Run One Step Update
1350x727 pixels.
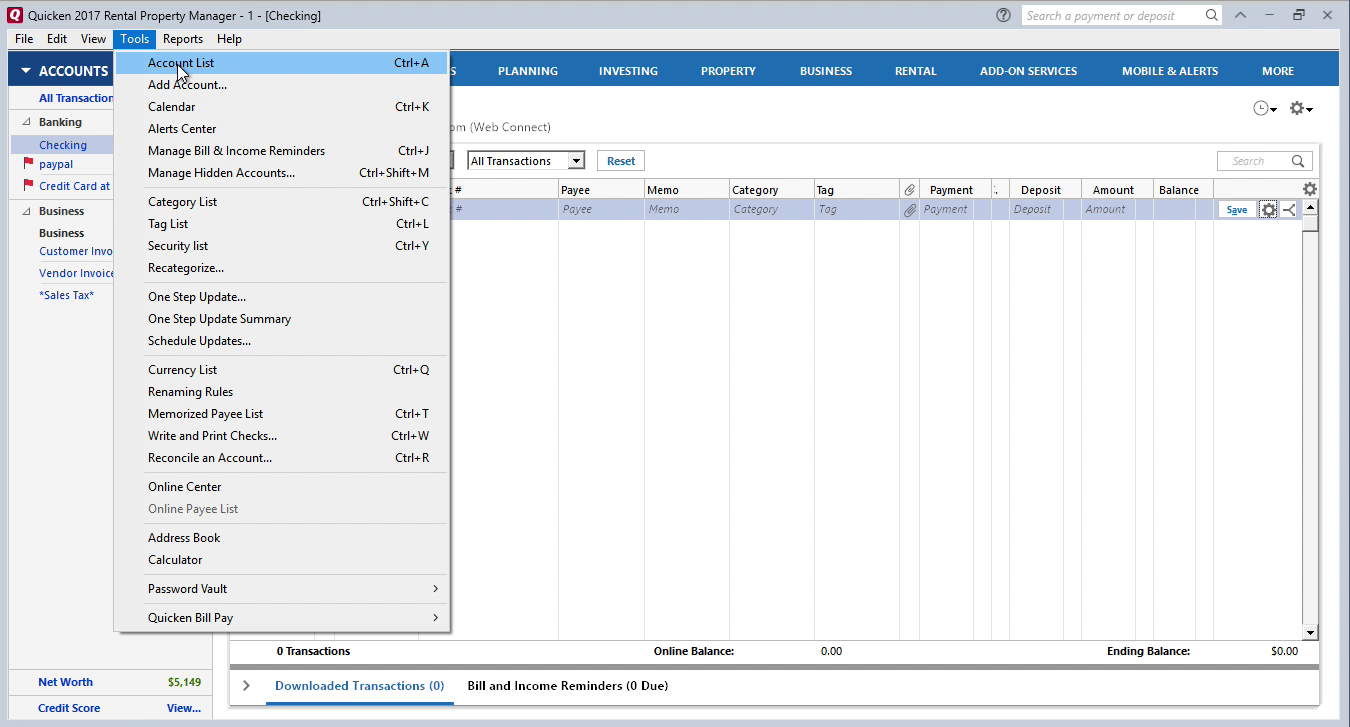click(x=281, y=297)
